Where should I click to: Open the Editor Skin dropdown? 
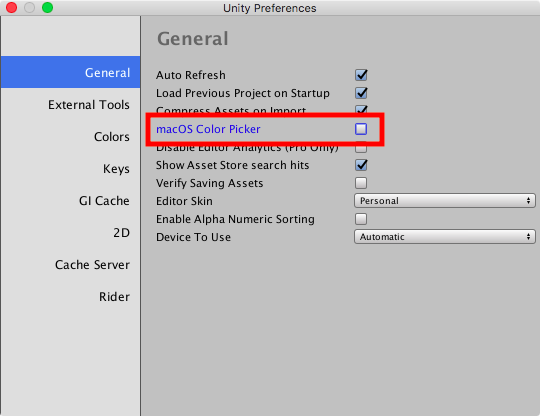[445, 201]
